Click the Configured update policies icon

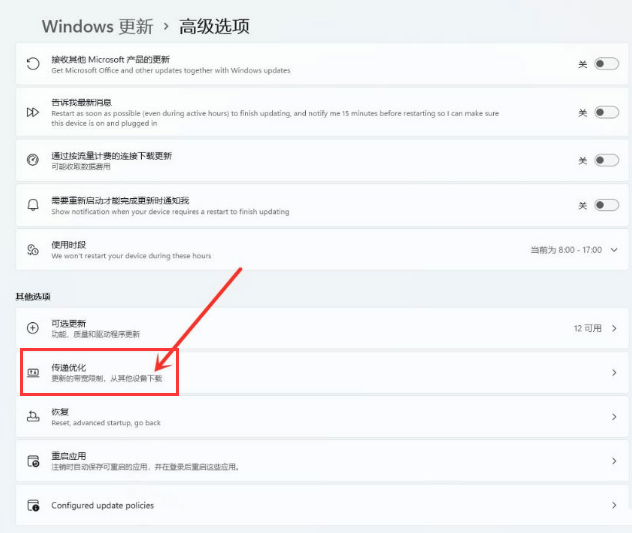tap(33, 505)
